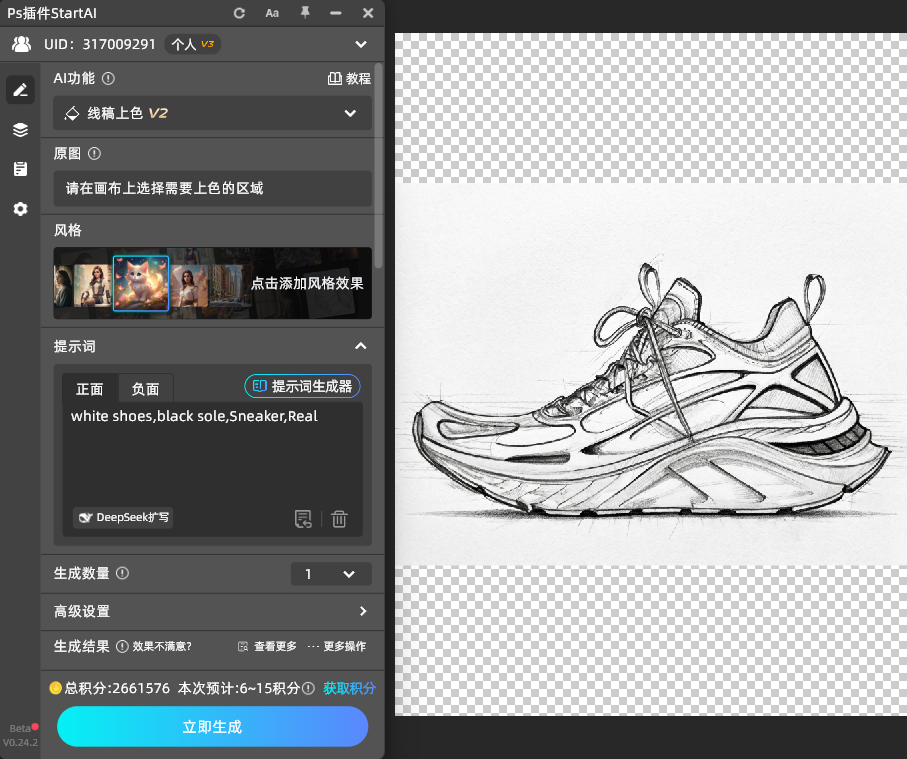Click the save prompt template icon
Screen dimensions: 907x759
[303, 519]
